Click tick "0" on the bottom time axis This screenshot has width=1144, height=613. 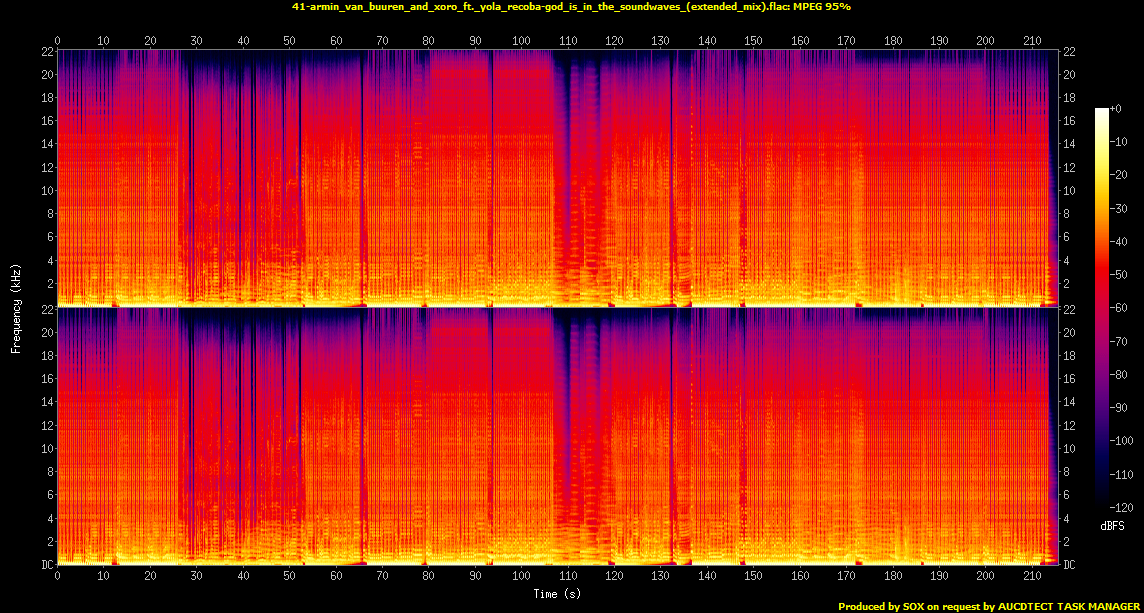58,576
